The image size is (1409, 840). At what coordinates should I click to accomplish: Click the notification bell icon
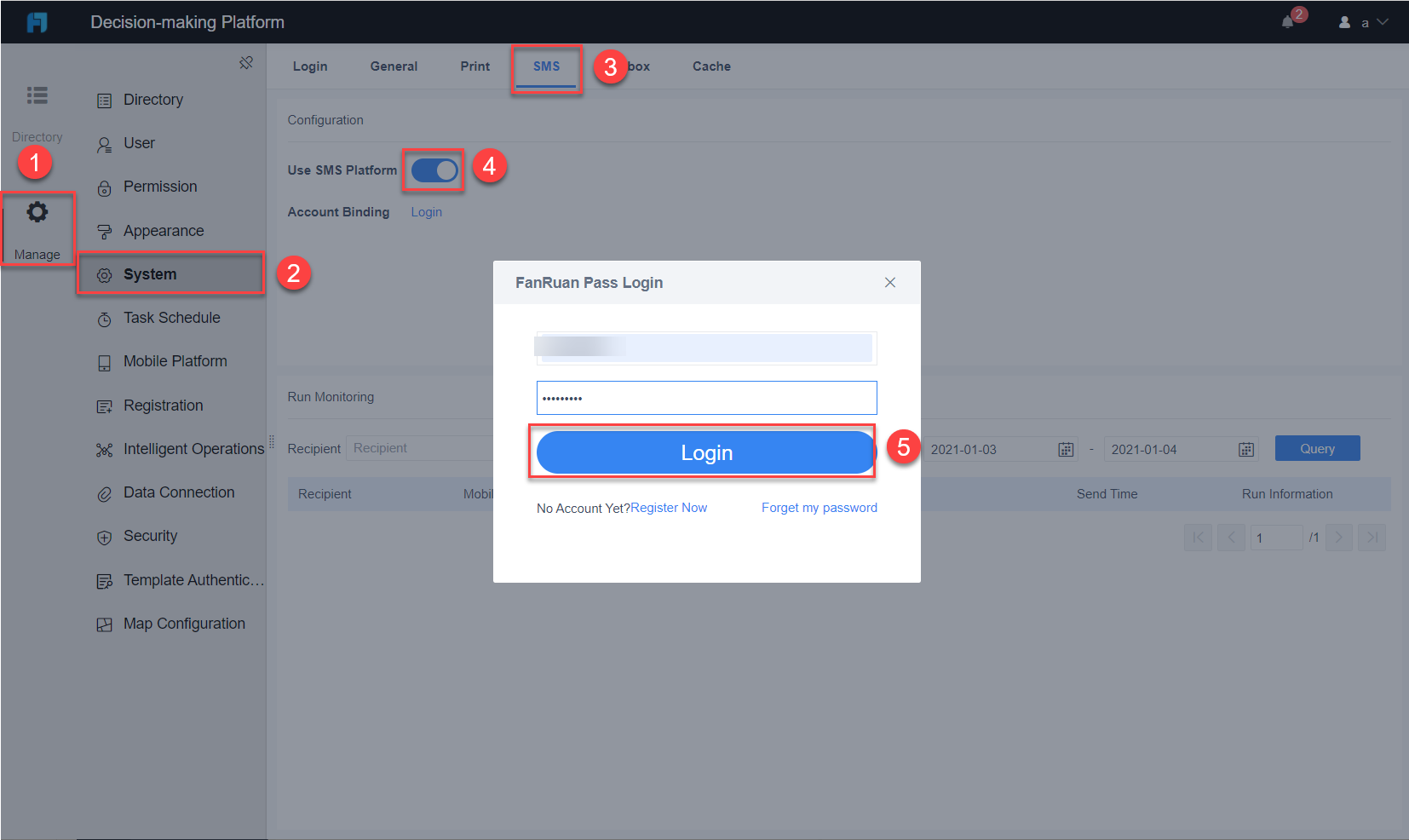(1287, 21)
